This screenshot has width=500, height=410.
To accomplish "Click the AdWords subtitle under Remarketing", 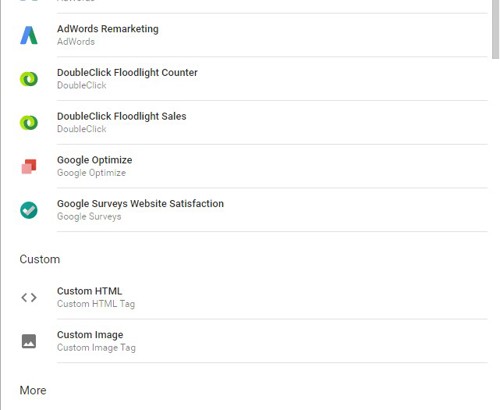I will point(76,42).
